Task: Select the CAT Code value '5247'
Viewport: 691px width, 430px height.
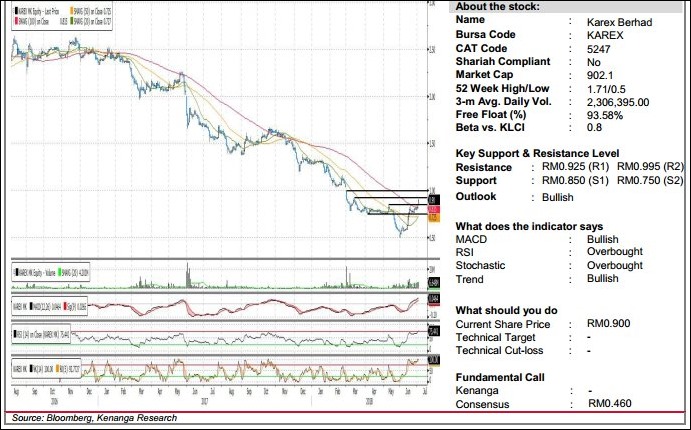Action: pos(598,49)
